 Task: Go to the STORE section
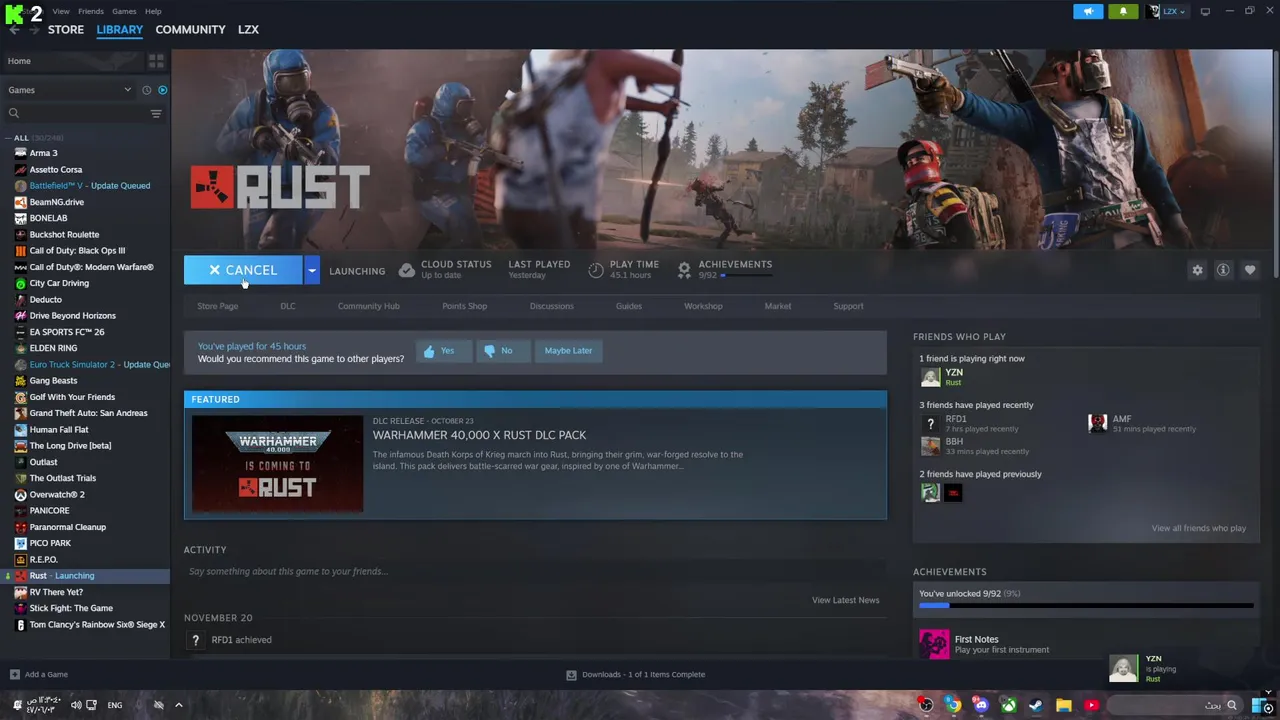66,30
